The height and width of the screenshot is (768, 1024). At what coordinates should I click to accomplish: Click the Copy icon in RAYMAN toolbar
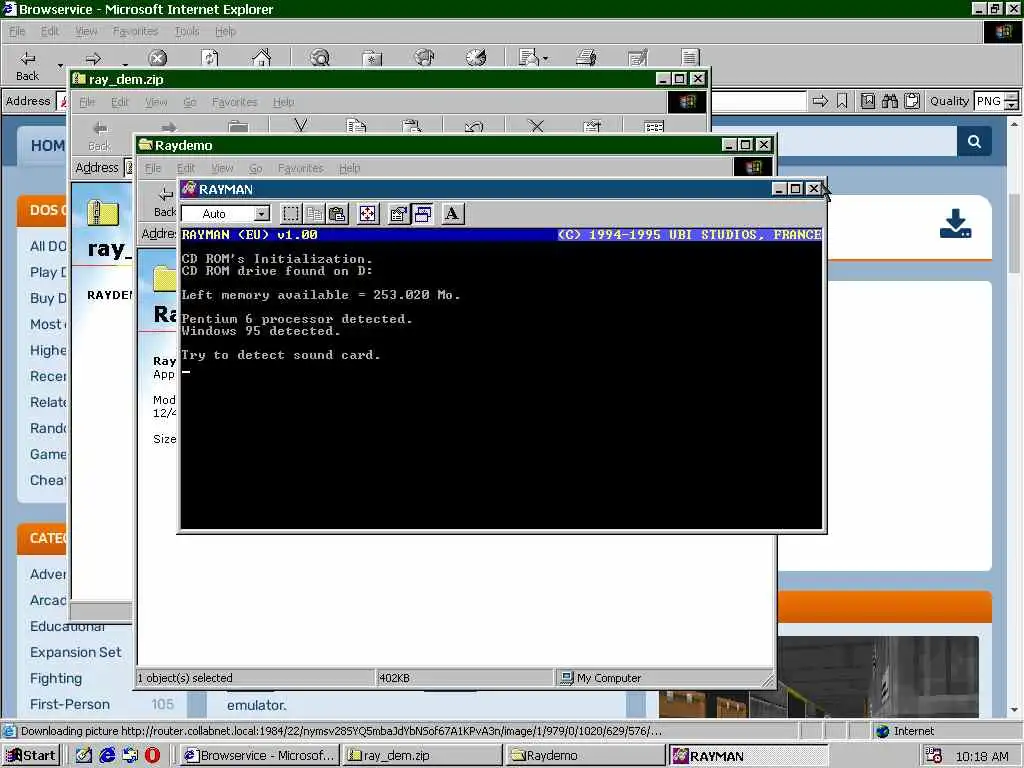(314, 214)
